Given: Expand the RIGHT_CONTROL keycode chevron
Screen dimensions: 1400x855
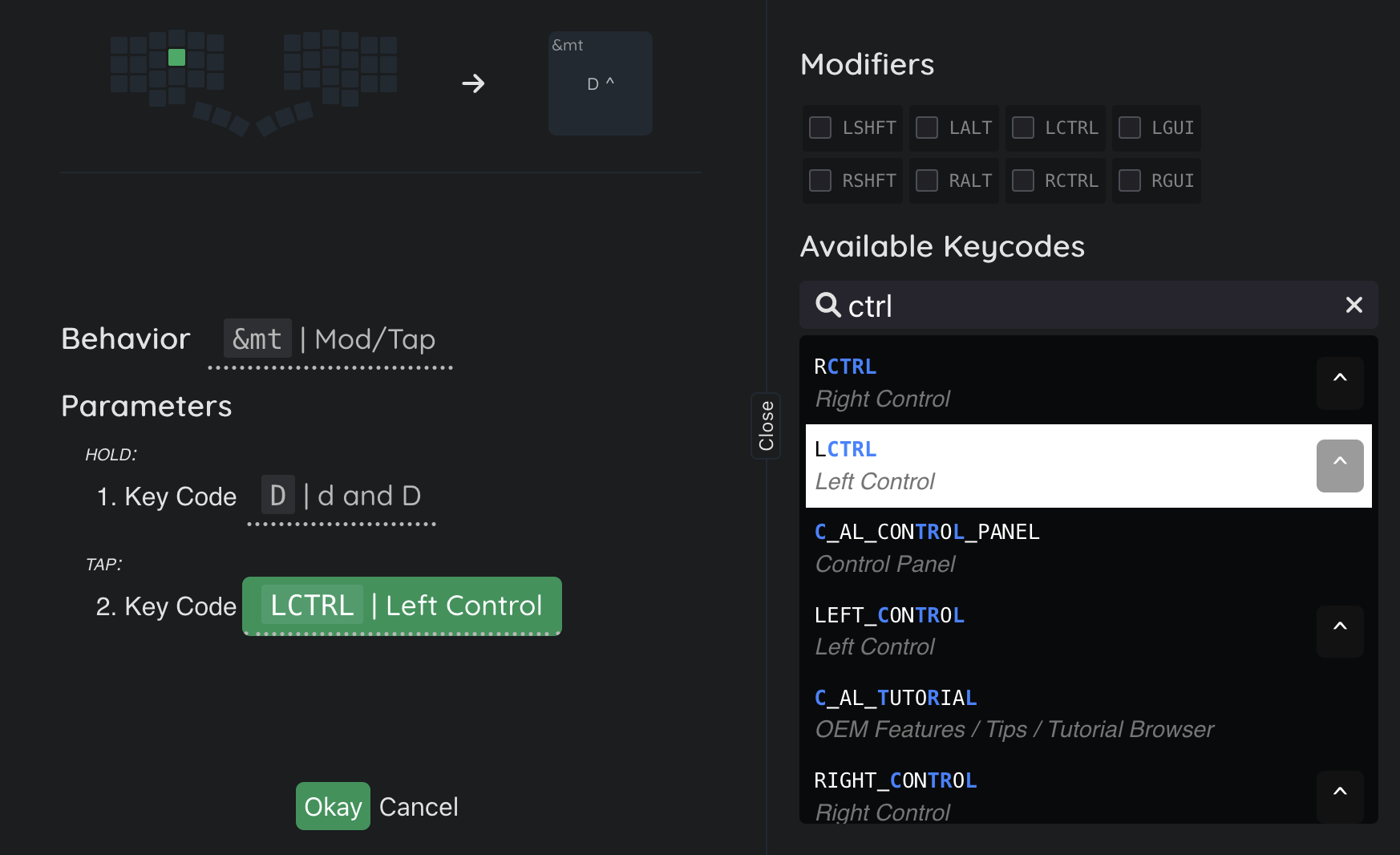Looking at the screenshot, I should point(1339,796).
